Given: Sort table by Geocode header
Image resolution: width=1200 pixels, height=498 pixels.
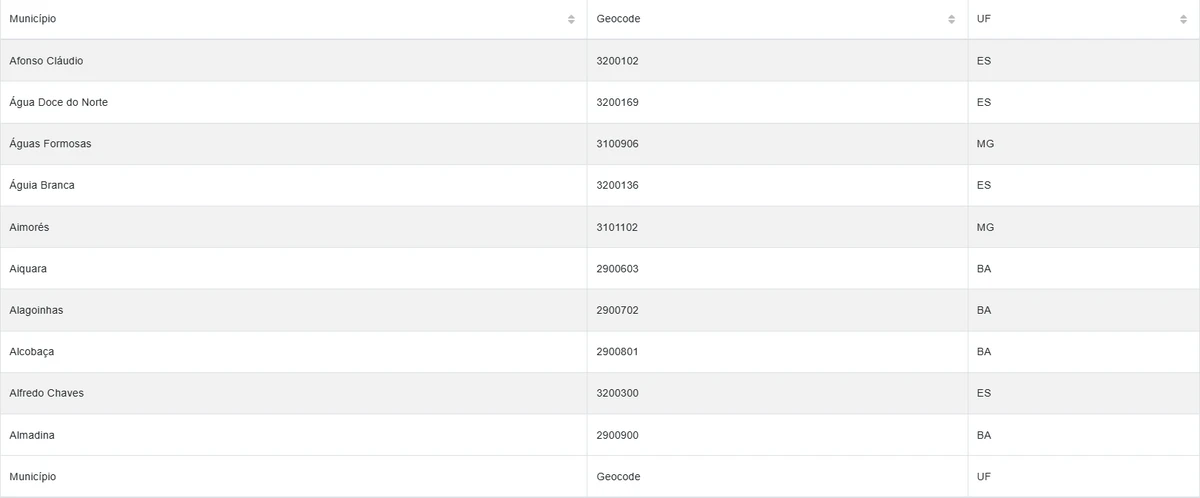Looking at the screenshot, I should (619, 19).
